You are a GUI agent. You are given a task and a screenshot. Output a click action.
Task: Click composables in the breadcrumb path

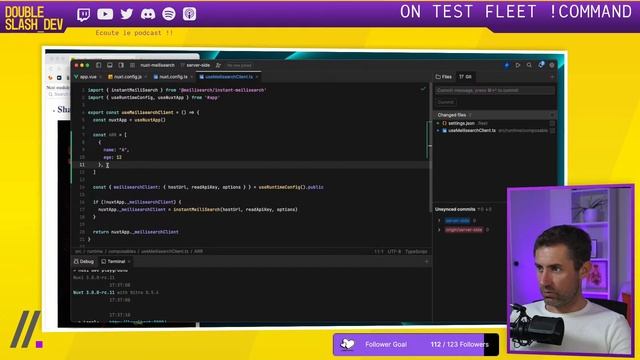point(122,252)
